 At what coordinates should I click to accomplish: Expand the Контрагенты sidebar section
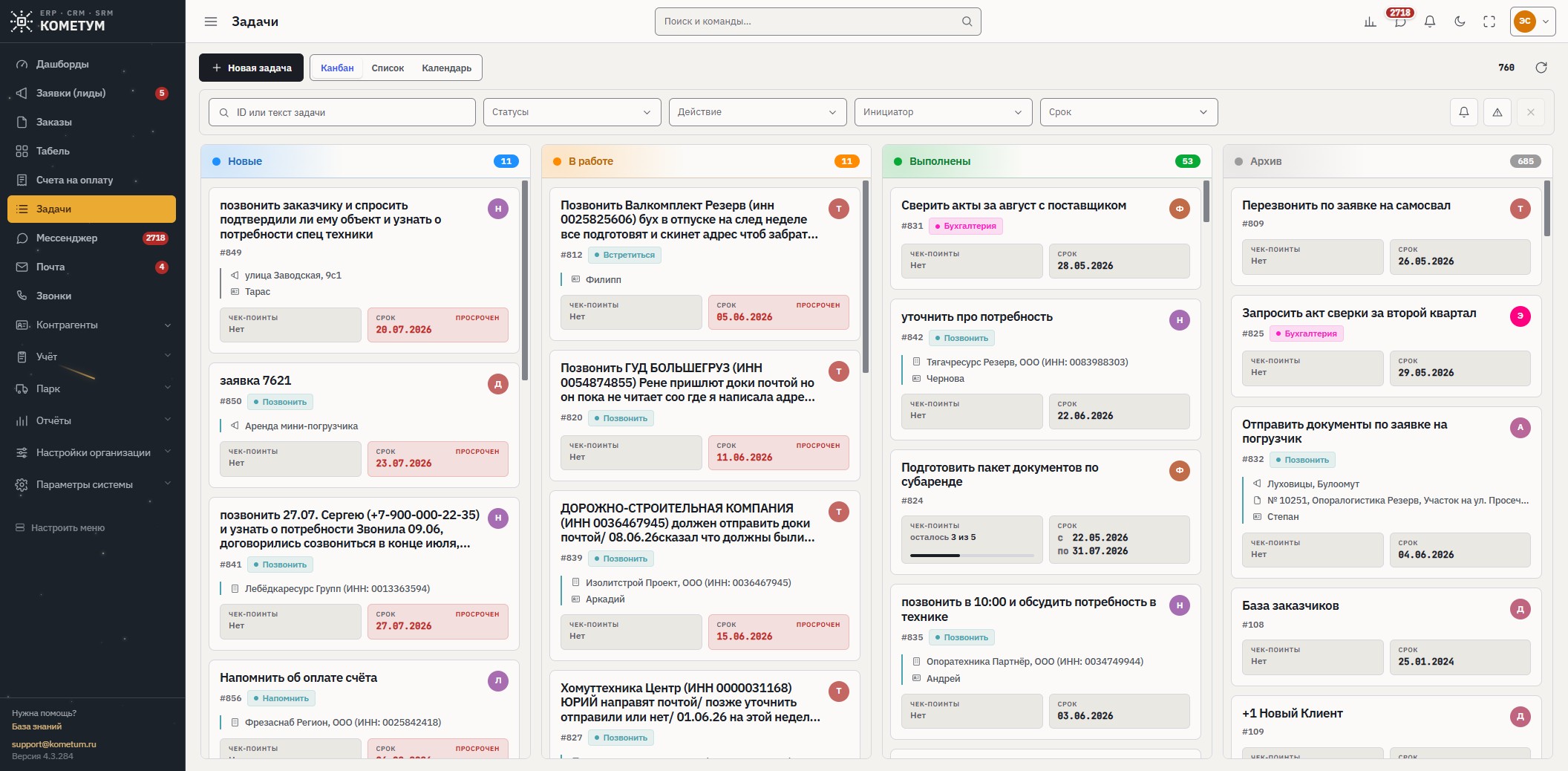click(91, 325)
